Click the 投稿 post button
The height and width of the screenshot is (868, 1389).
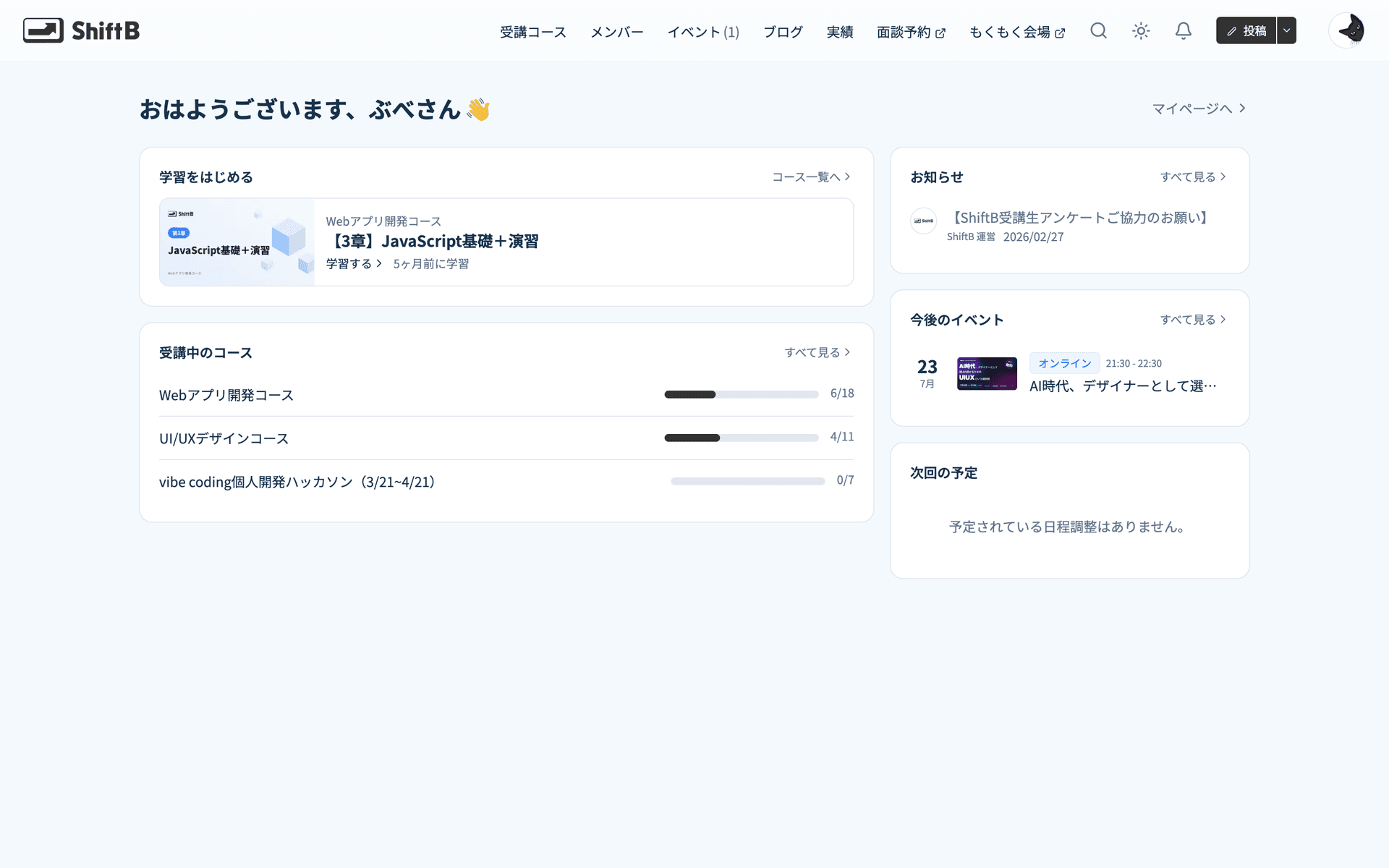[x=1246, y=30]
